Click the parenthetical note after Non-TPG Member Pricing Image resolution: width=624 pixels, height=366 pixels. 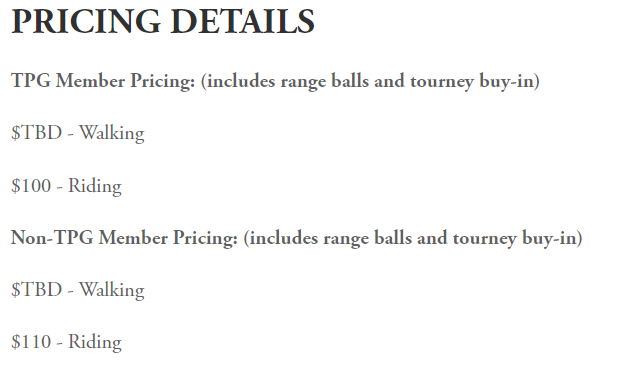point(413,238)
